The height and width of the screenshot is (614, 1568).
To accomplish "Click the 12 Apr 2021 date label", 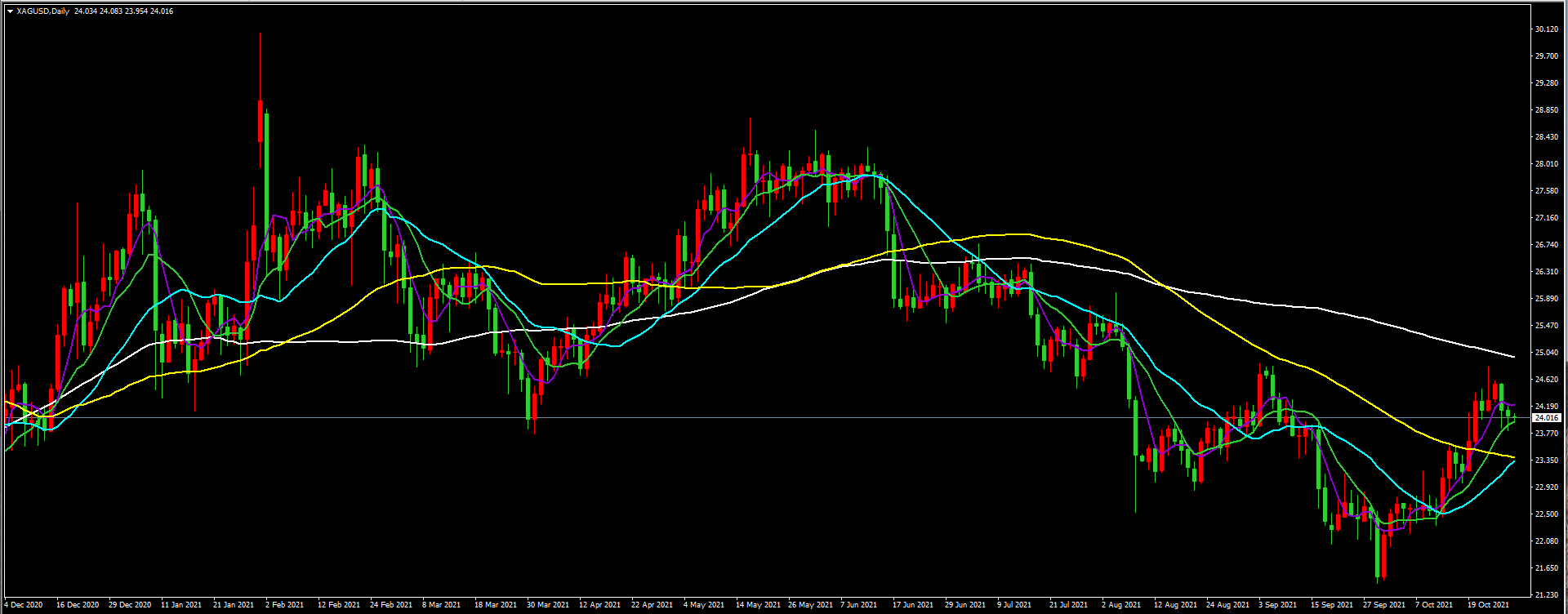I will point(600,605).
